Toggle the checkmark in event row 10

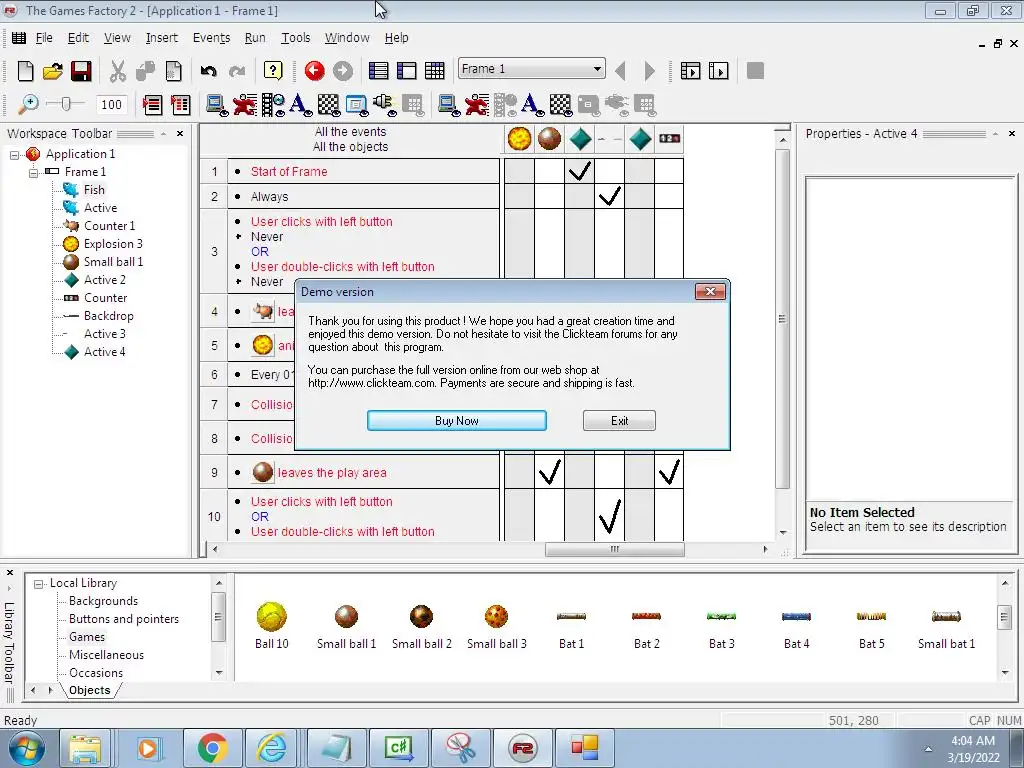(609, 516)
